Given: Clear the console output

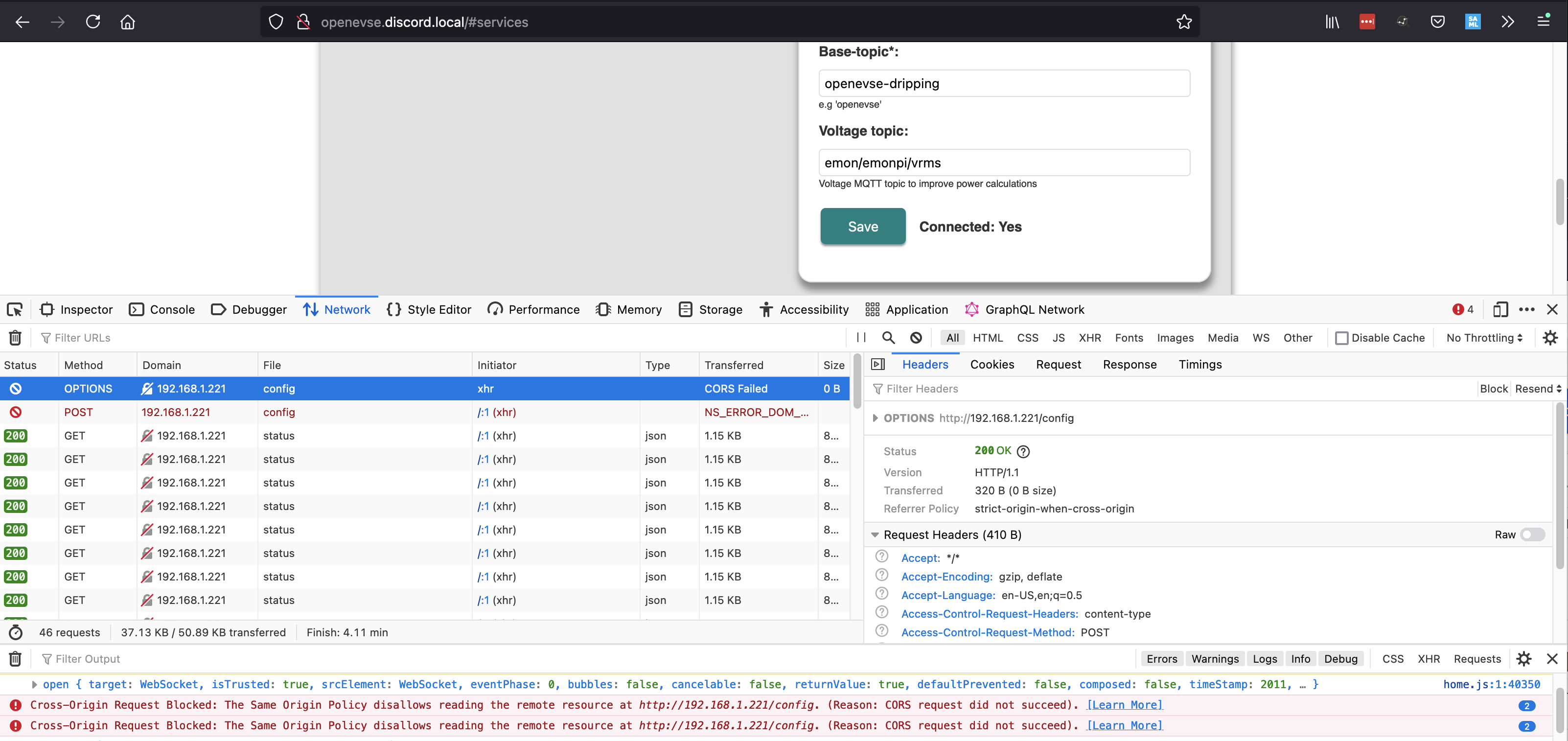Looking at the screenshot, I should tap(14, 658).
